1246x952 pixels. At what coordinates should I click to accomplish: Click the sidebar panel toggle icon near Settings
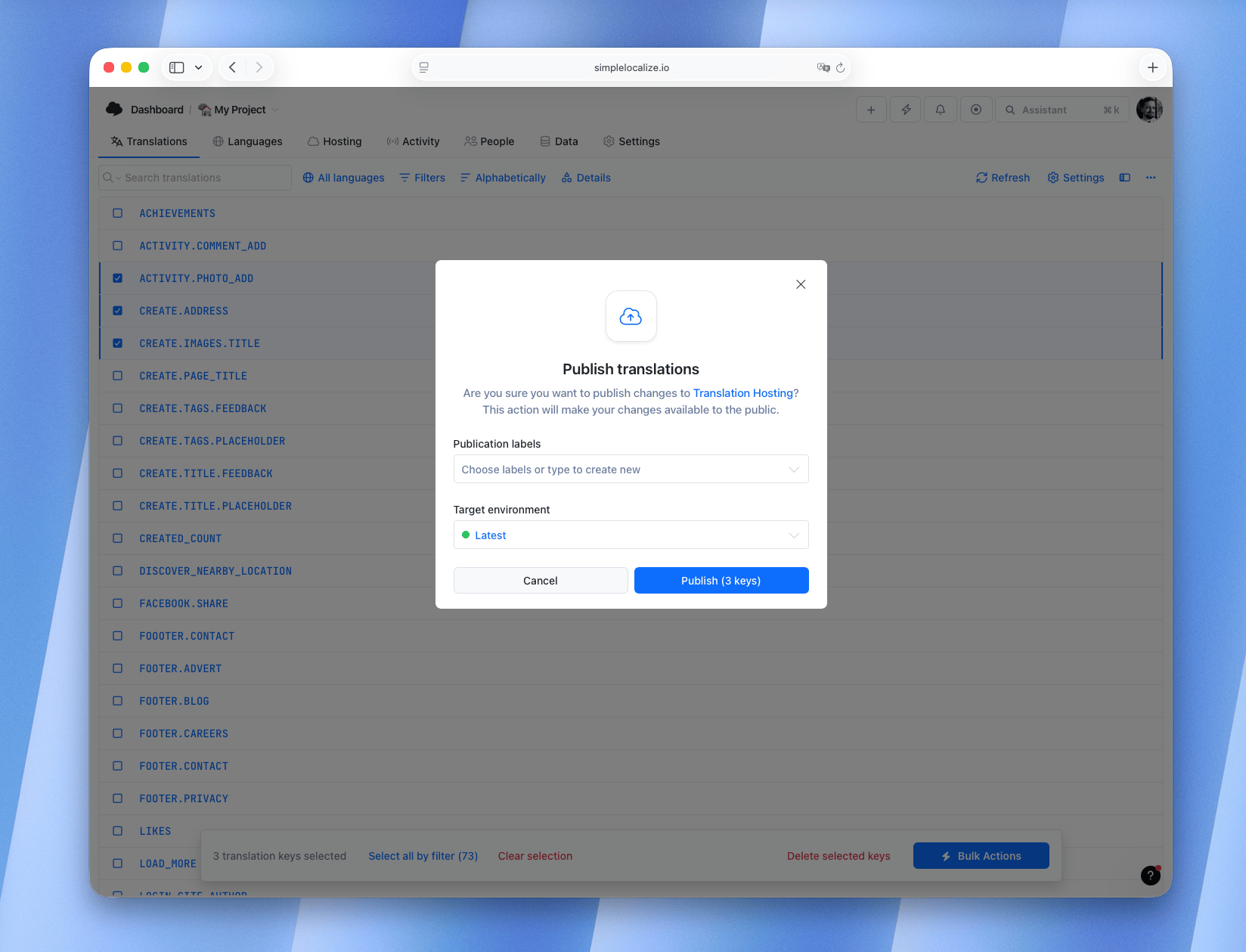1124,178
